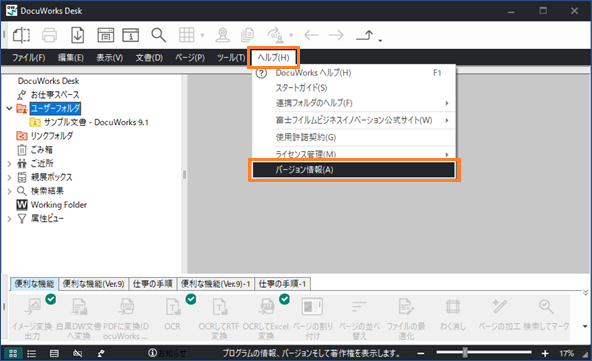Click the info window icon in toolbar

[x=131, y=35]
